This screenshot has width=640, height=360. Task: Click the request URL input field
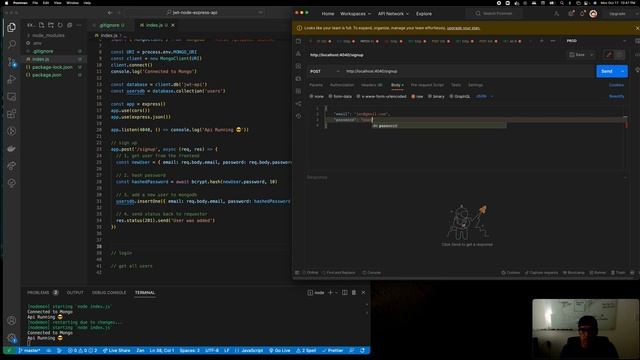(469, 71)
